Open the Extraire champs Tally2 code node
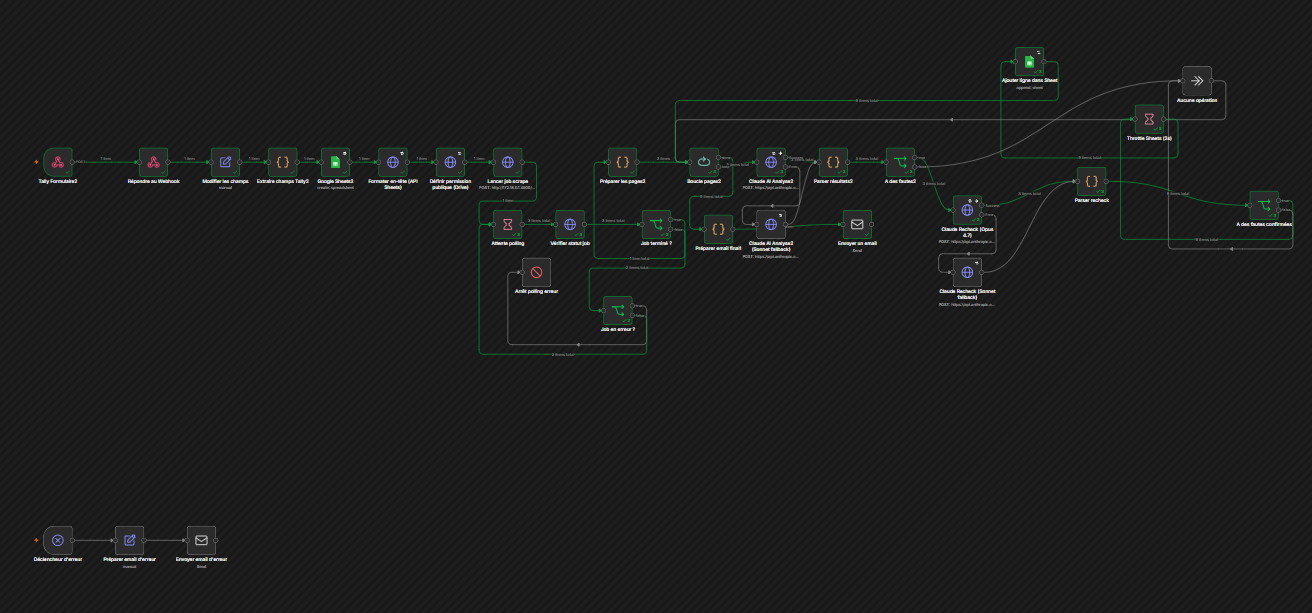This screenshot has width=1312, height=613. [283, 161]
